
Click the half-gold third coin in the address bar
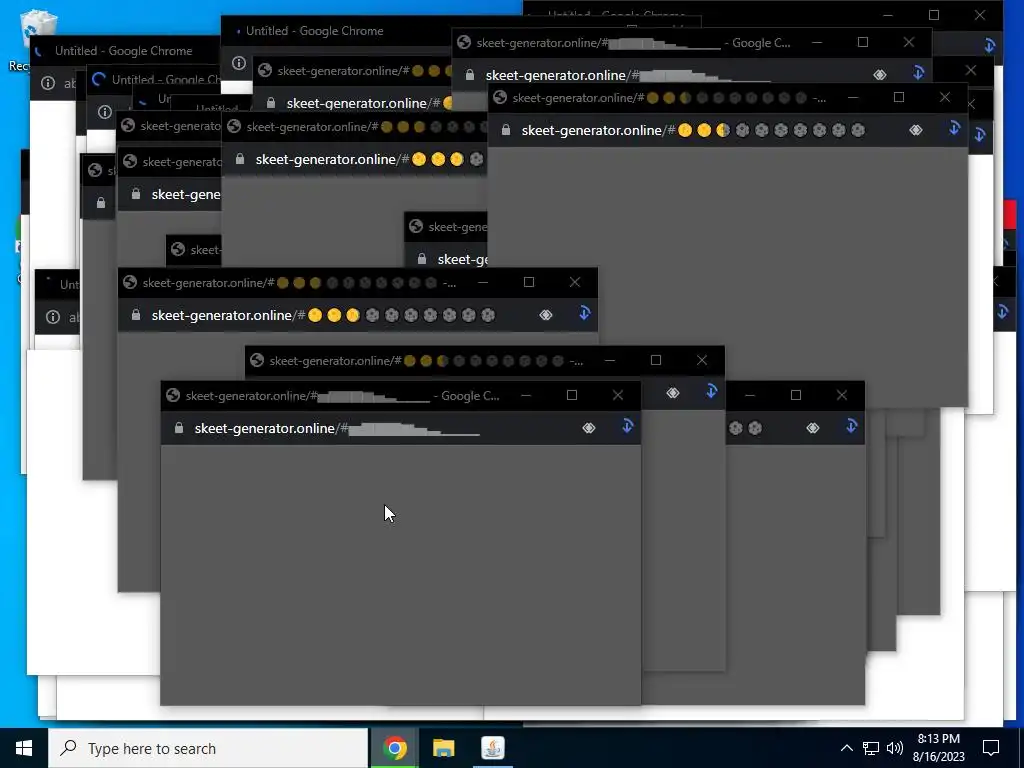723,131
